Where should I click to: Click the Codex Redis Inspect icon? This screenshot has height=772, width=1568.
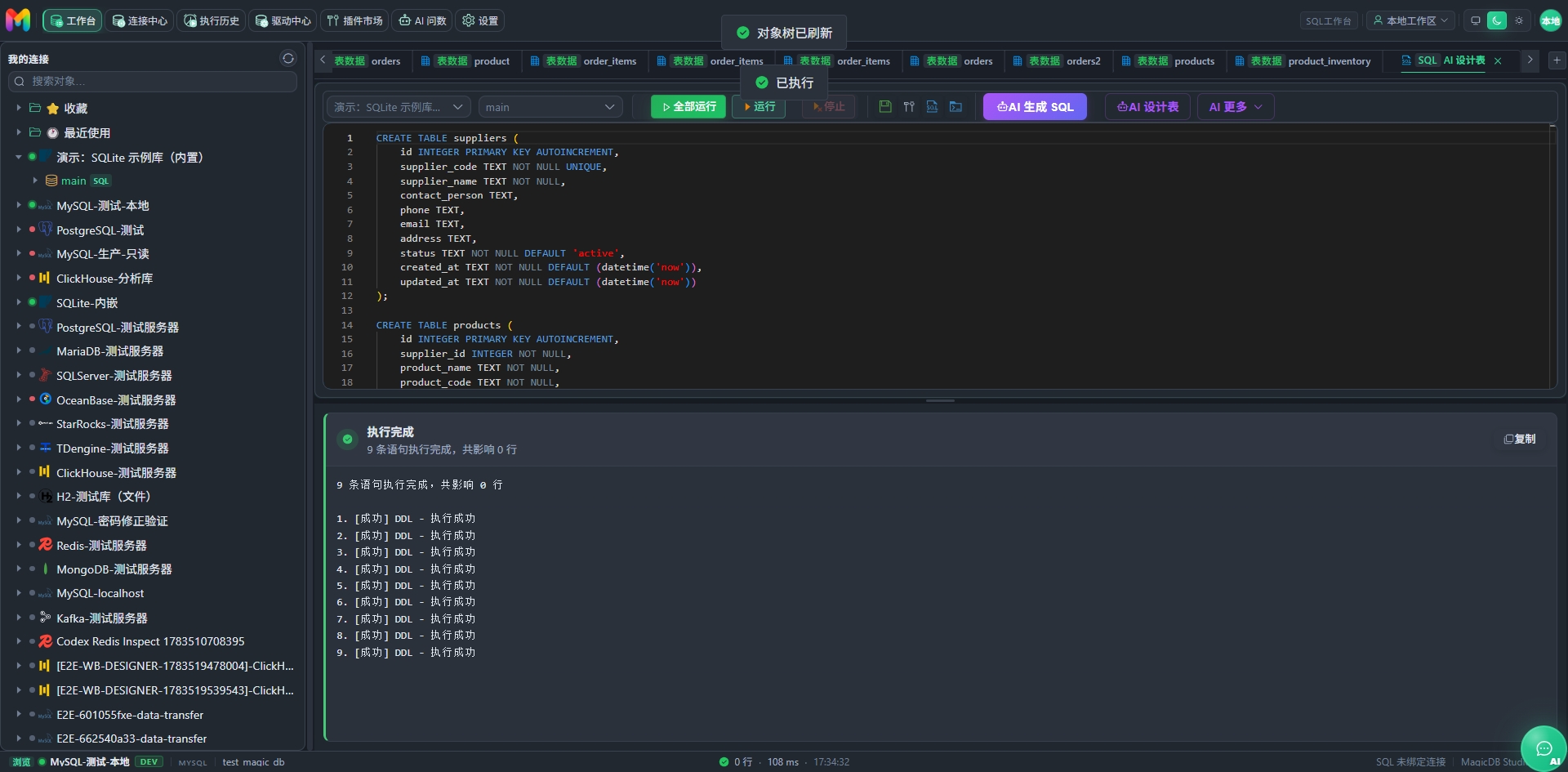pyautogui.click(x=46, y=641)
